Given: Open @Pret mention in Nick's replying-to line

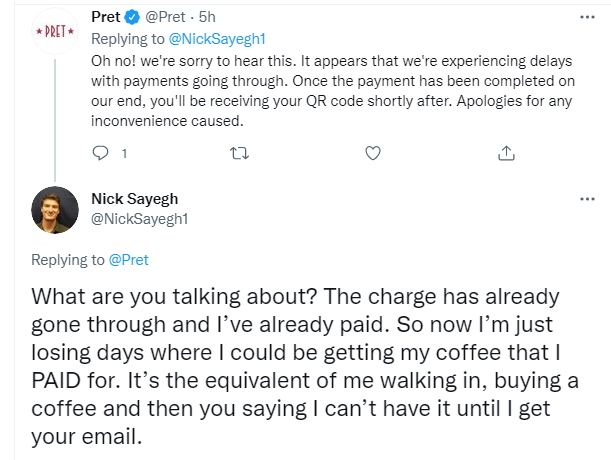Looking at the screenshot, I should [129, 260].
